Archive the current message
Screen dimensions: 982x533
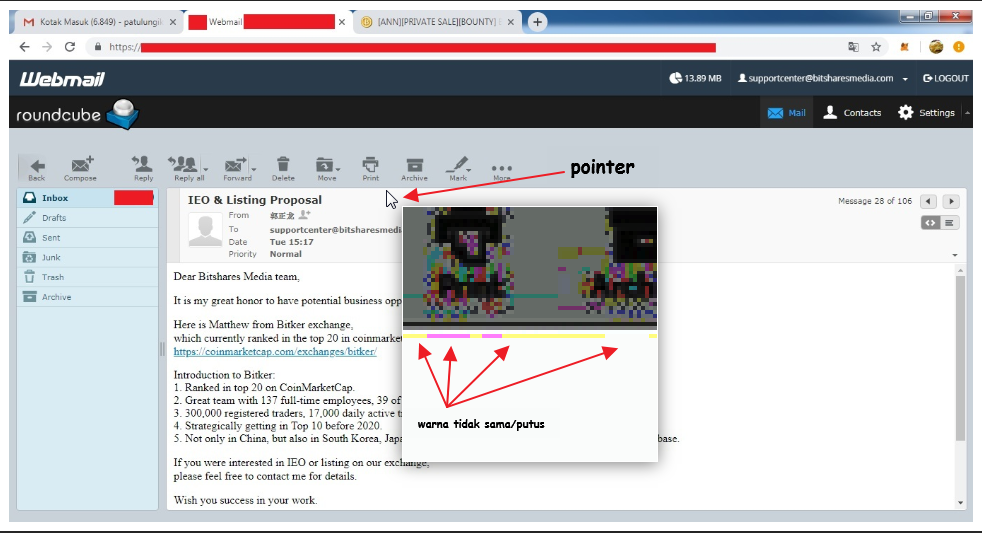[x=414, y=169]
